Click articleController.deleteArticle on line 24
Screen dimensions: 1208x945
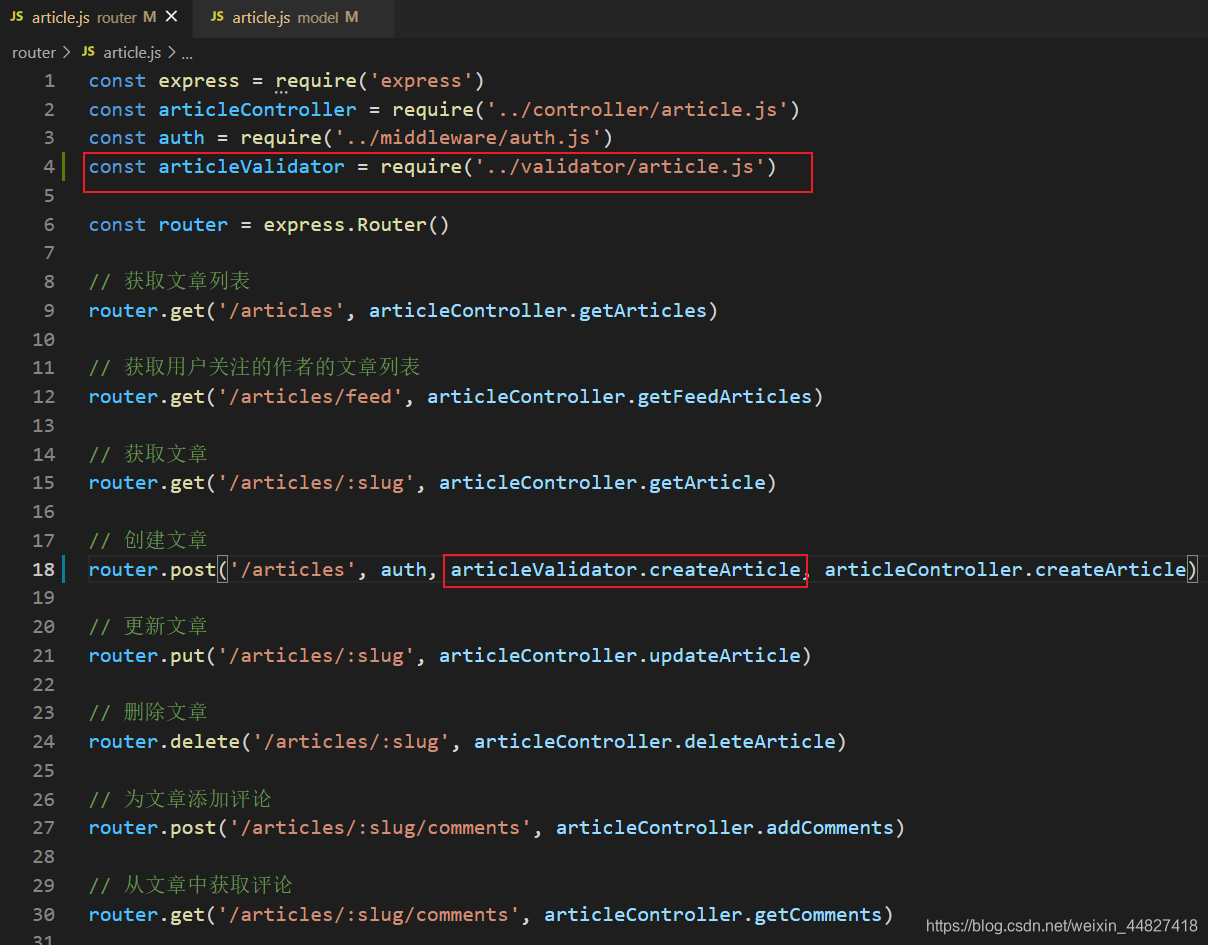pos(655,742)
